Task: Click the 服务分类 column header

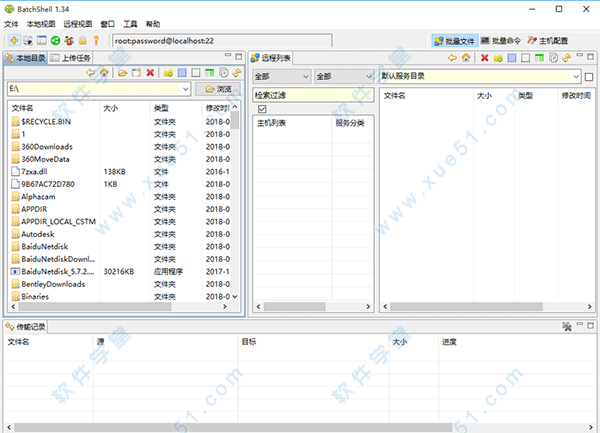Action: (350, 123)
